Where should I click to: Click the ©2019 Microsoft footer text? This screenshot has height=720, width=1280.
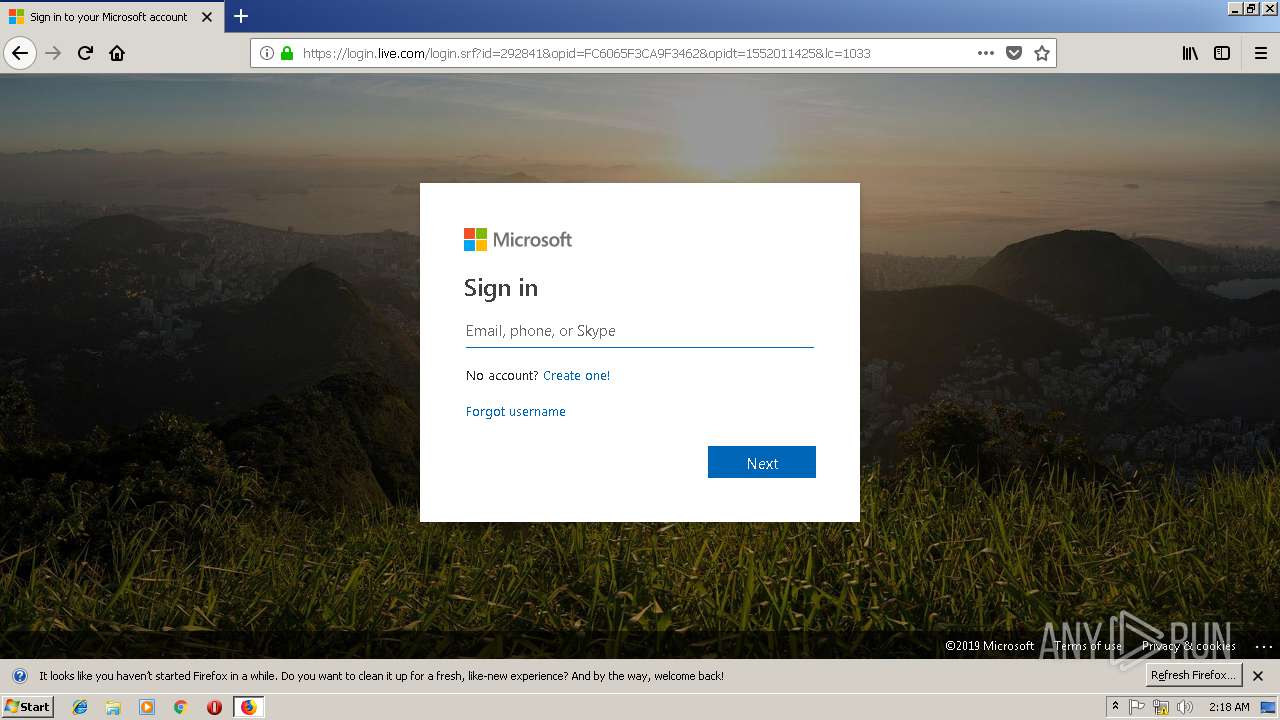click(x=990, y=646)
